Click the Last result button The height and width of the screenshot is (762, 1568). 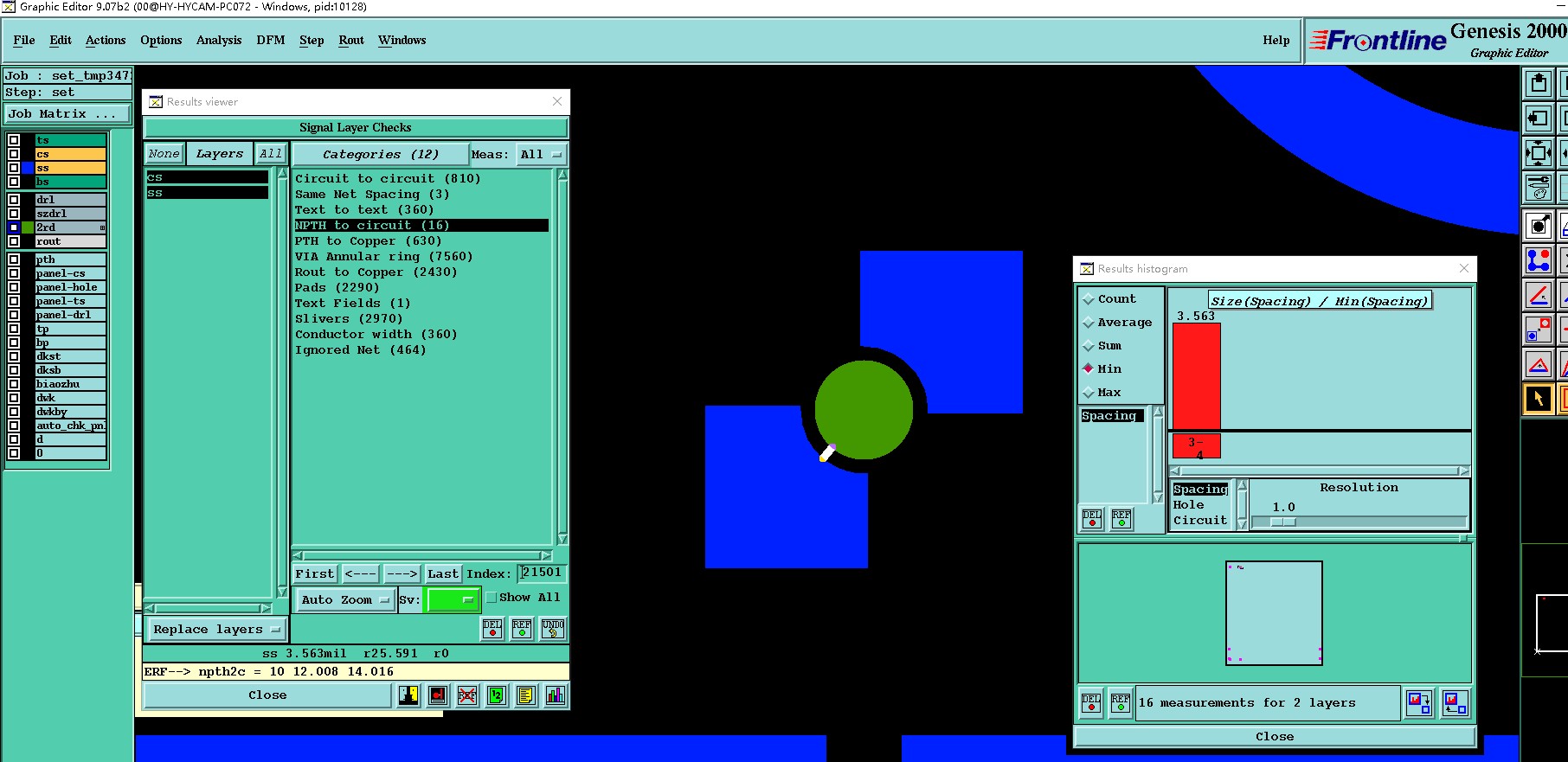pyautogui.click(x=442, y=574)
